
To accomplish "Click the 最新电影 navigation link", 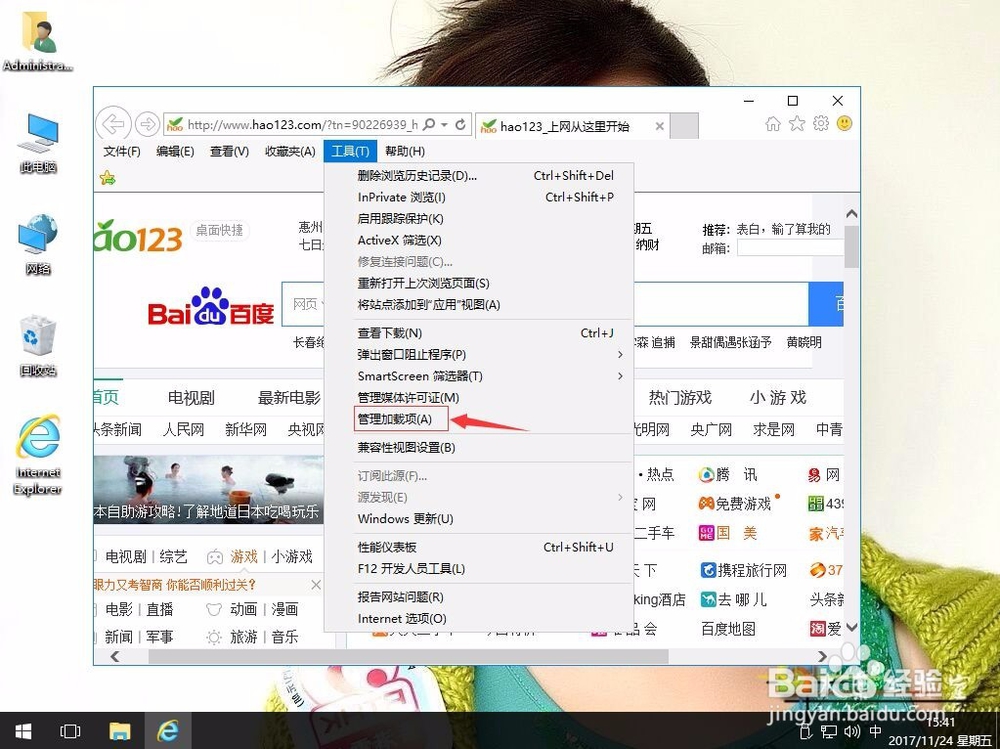I will pos(289,397).
